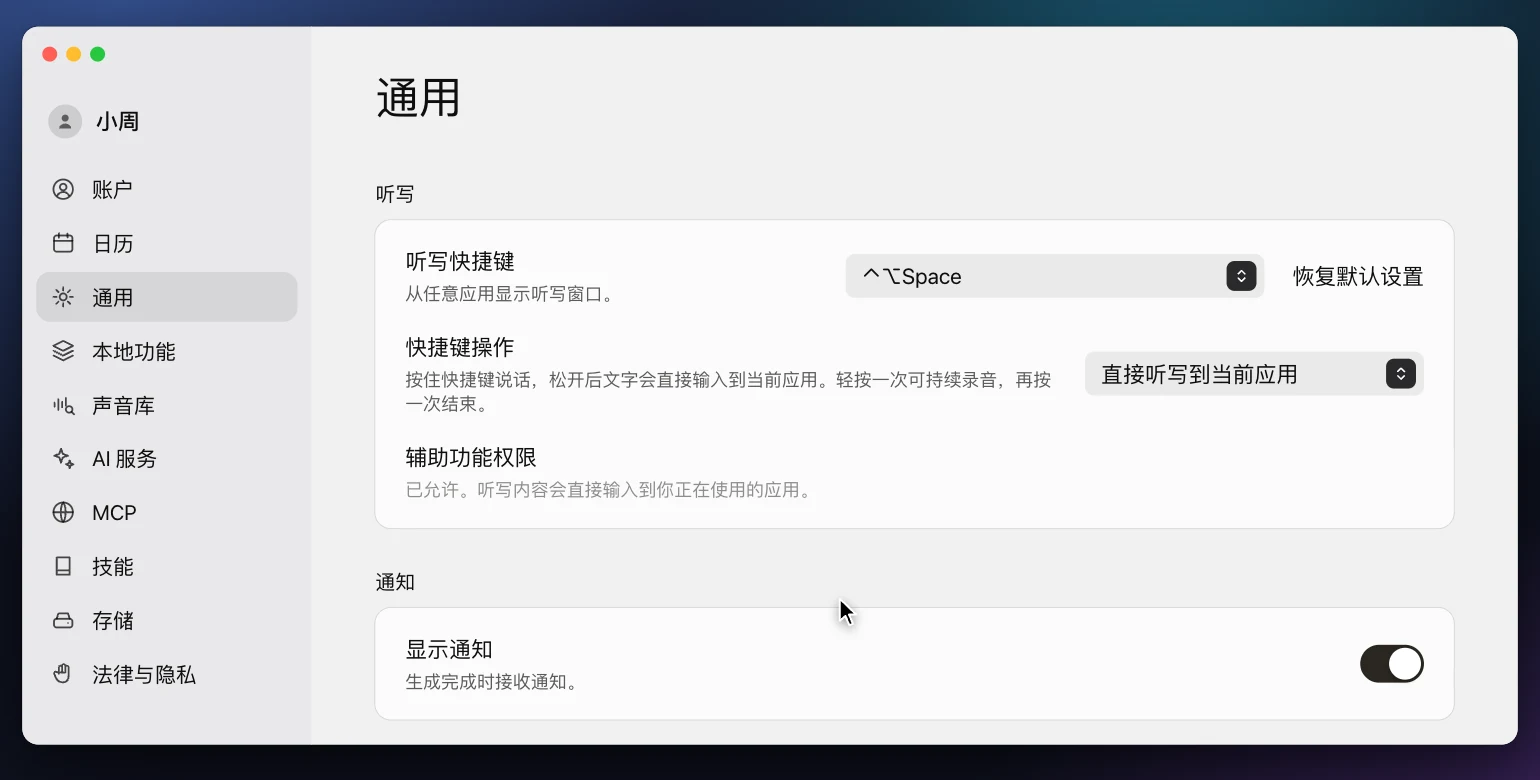
Task: Click the 存储 drive icon
Action: (63, 621)
